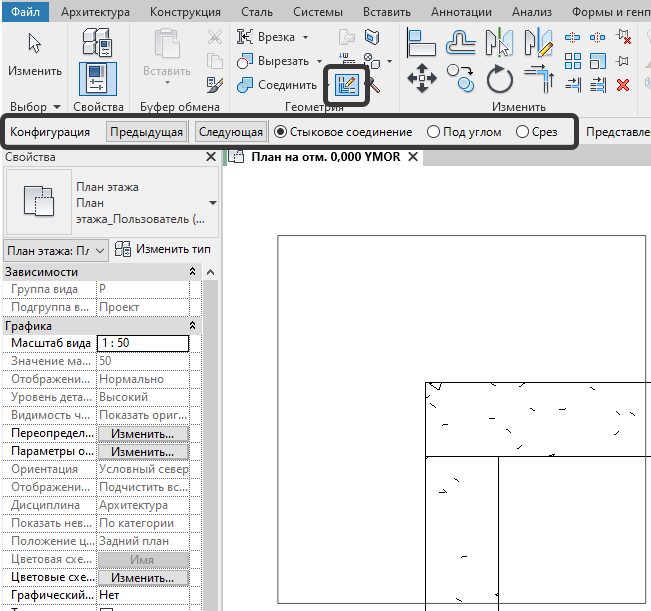Viewport: 651px width, 611px height.
Task: Click the Copy tool icon
Action: click(x=460, y=79)
